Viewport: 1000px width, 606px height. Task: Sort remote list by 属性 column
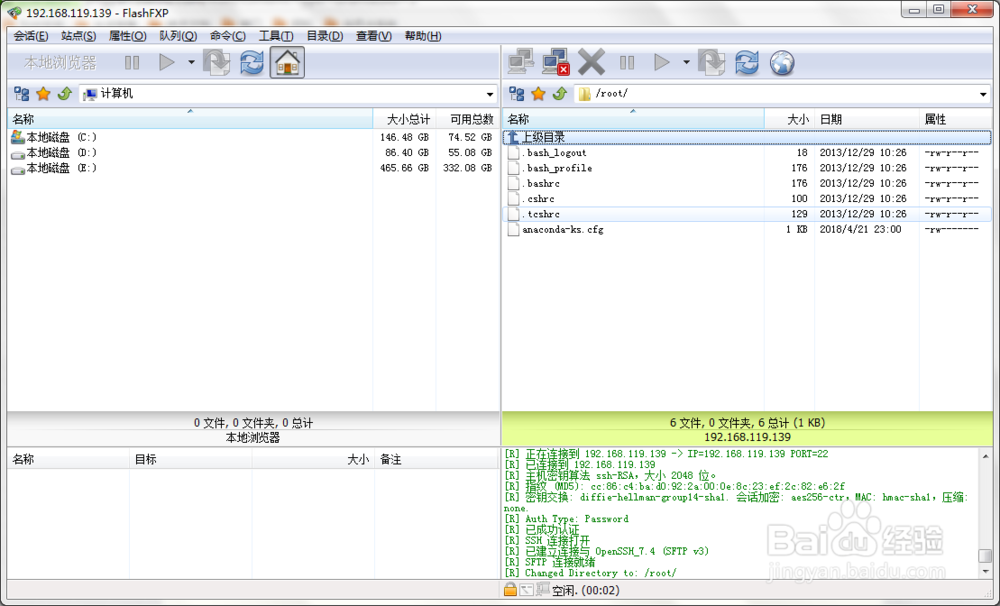point(955,119)
